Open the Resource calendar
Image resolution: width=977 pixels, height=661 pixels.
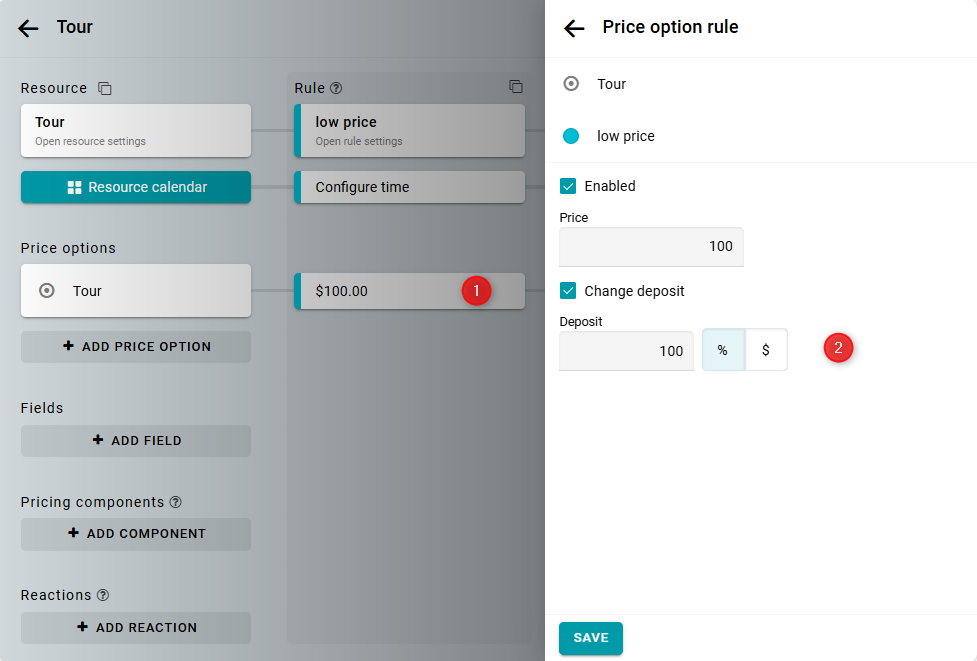click(136, 187)
